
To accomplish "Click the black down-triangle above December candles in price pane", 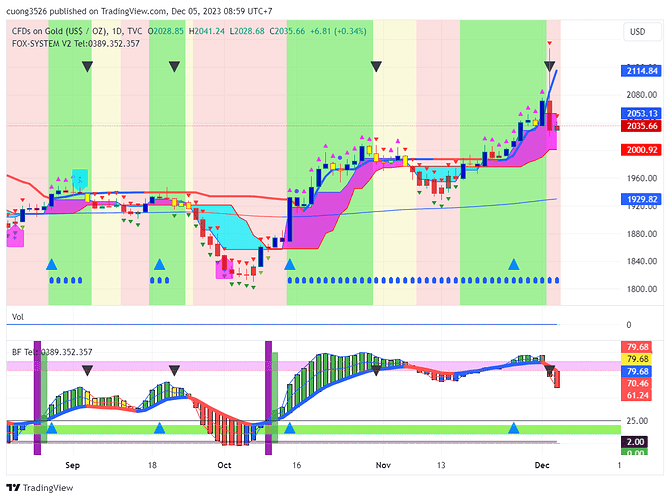I will 549,66.
